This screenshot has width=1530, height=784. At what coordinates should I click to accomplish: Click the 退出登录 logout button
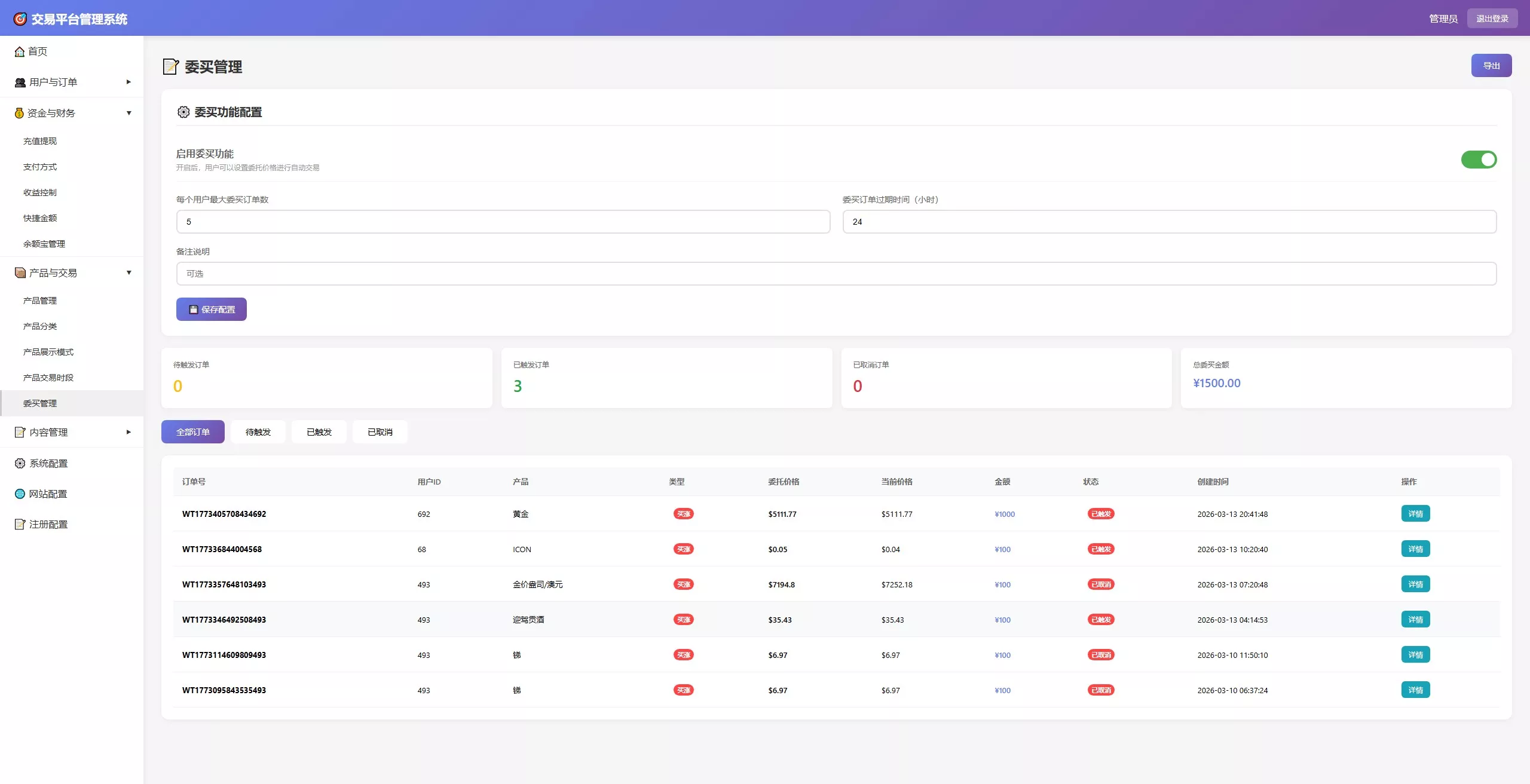point(1492,19)
